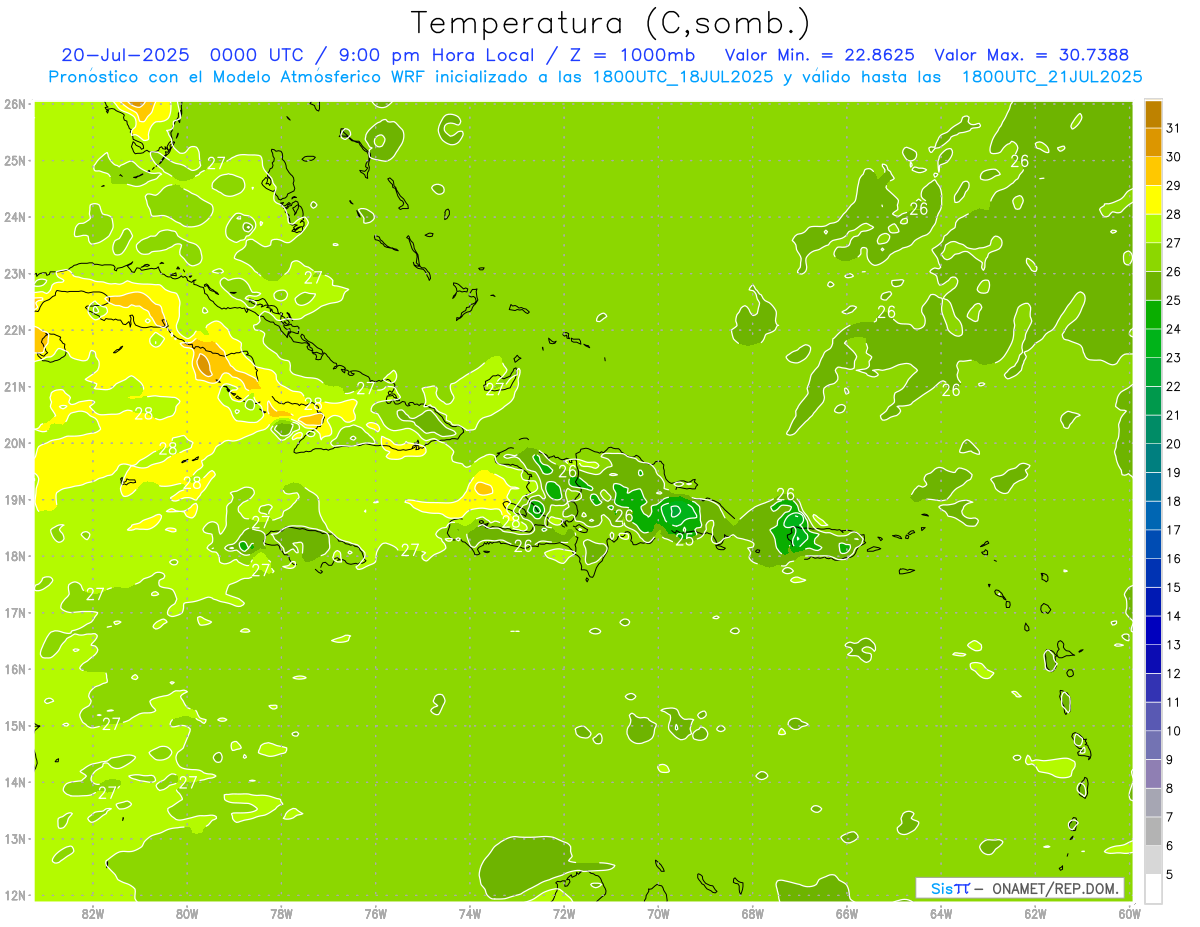1200x927 pixels.
Task: Click the "66W" longitude label
Action: coord(847,914)
